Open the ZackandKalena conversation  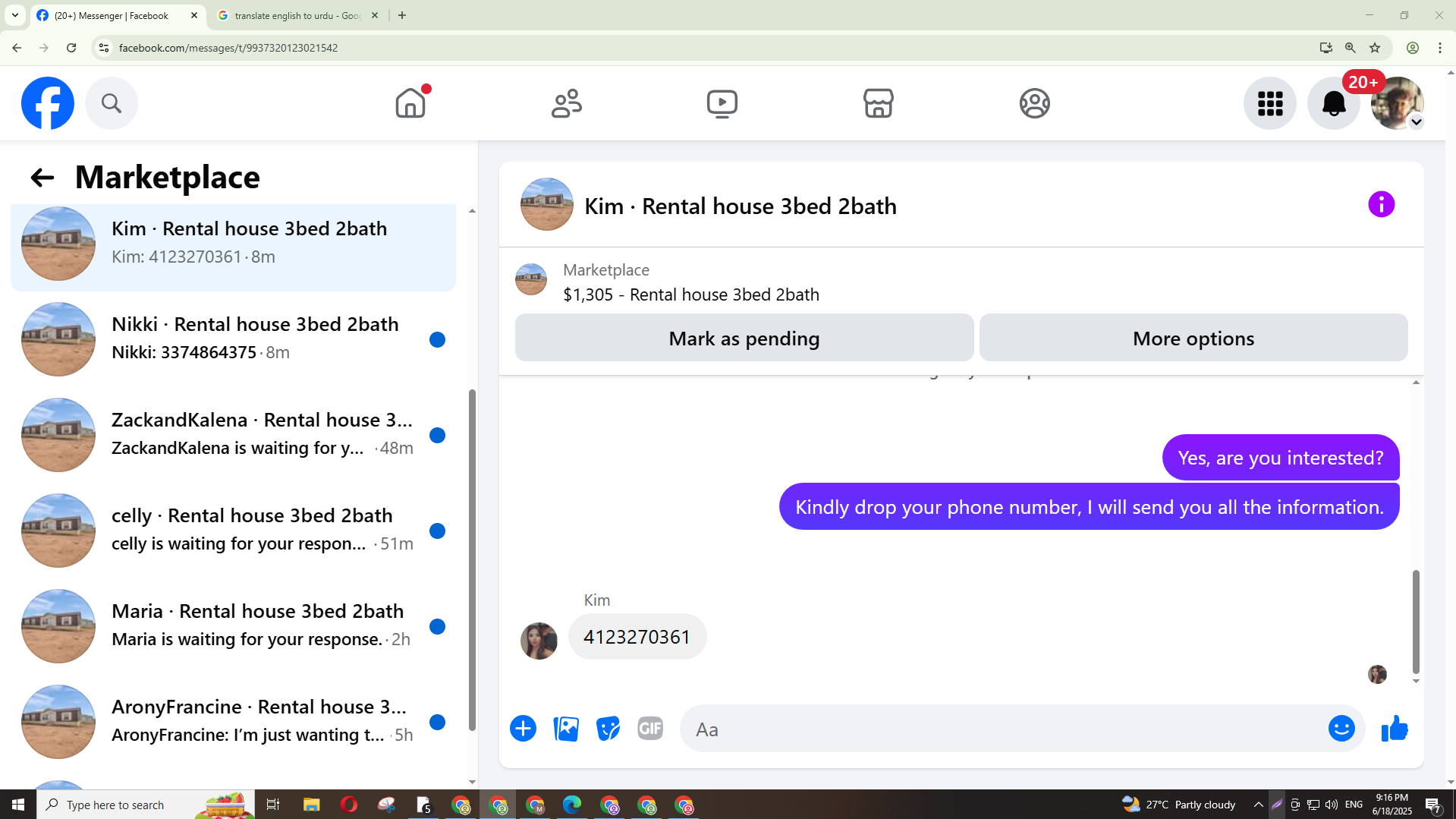point(234,435)
